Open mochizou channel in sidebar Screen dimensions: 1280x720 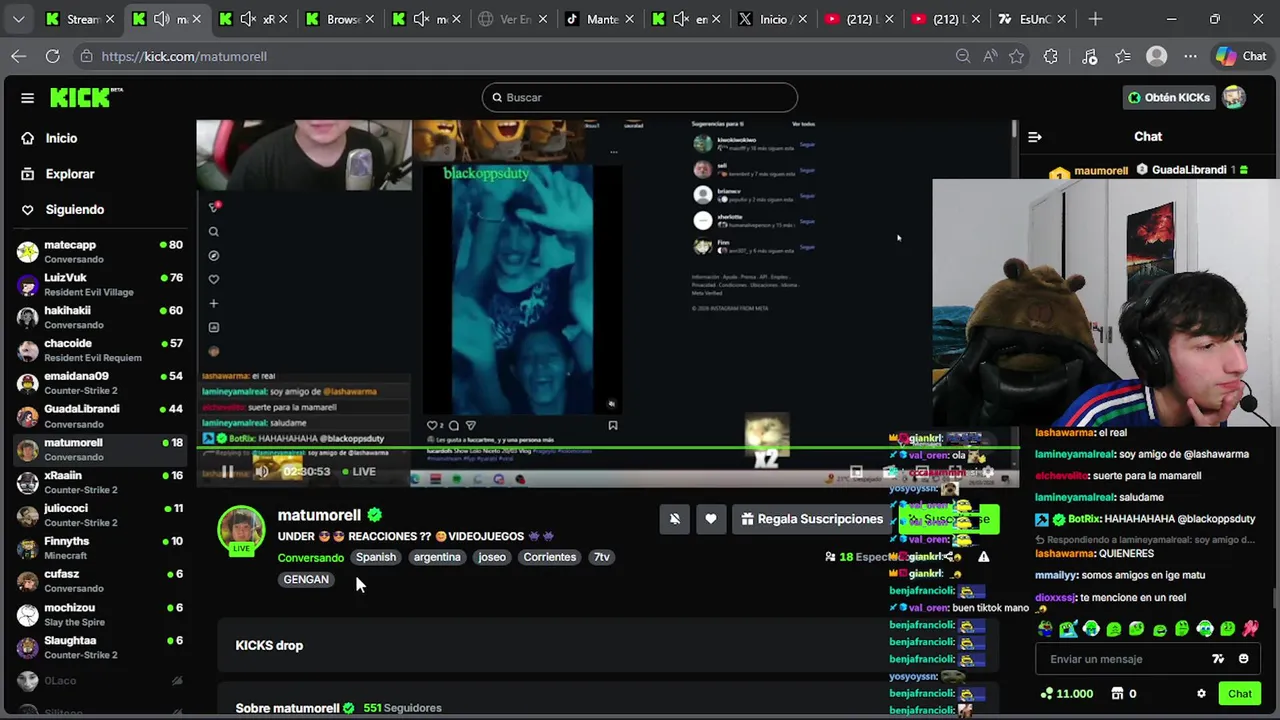point(100,614)
